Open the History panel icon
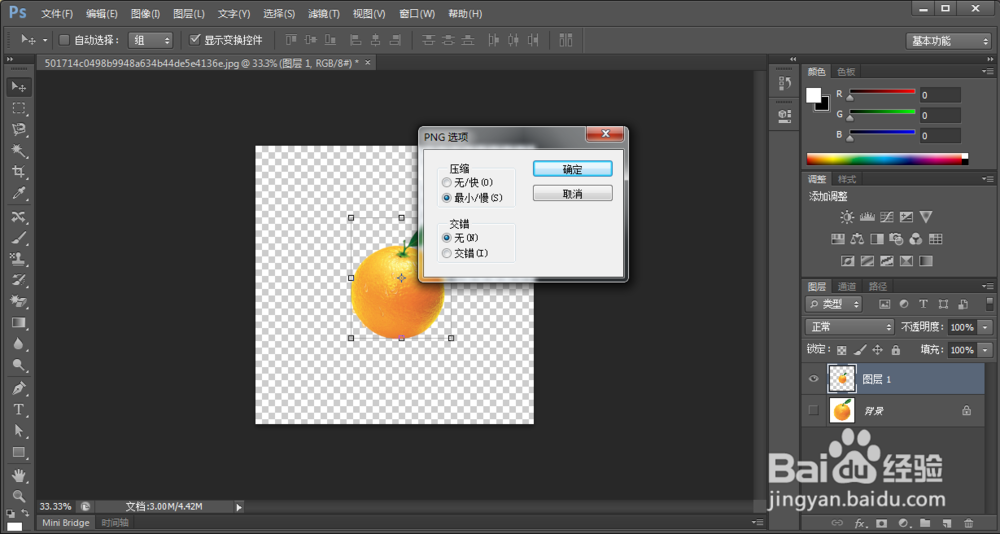The image size is (1000, 534). pos(785,84)
